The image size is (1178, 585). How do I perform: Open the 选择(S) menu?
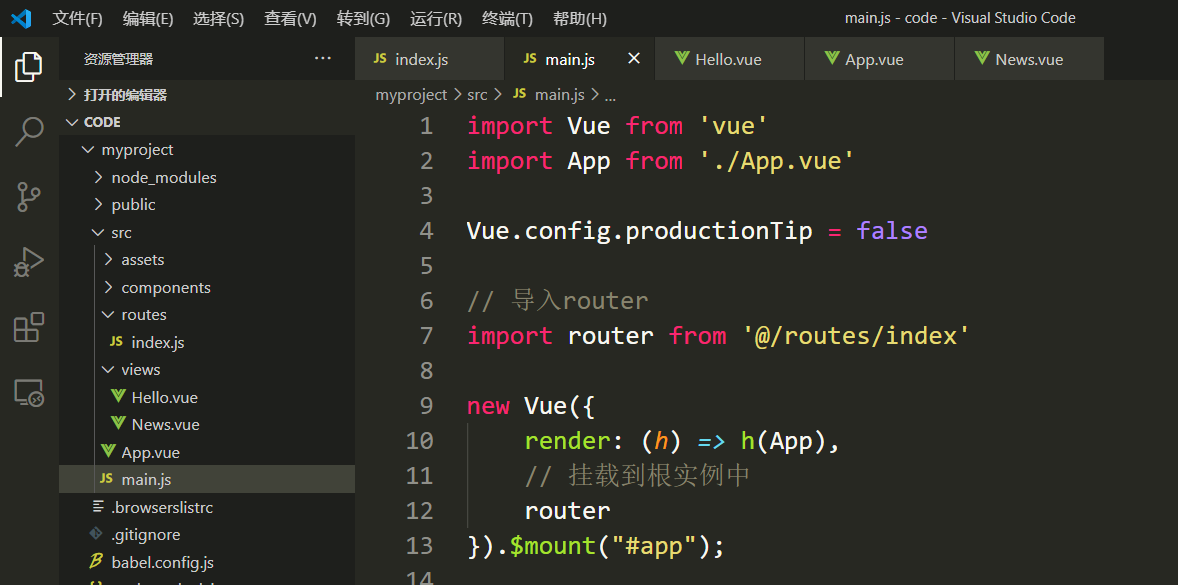click(x=219, y=19)
